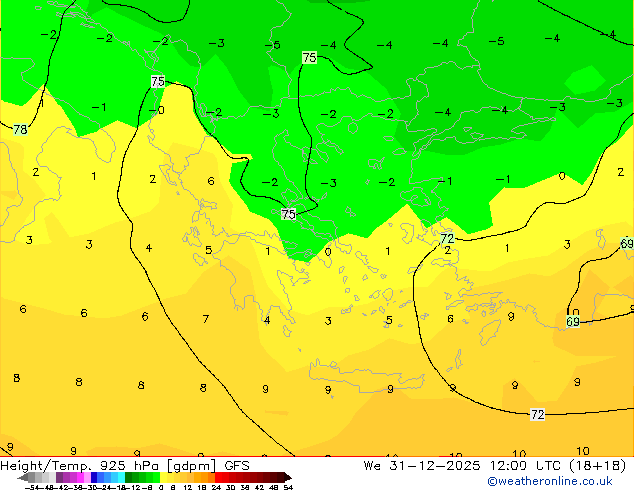The image size is (634, 490).
Task: Select the dark green legend swatch near -12
Action: [128, 477]
